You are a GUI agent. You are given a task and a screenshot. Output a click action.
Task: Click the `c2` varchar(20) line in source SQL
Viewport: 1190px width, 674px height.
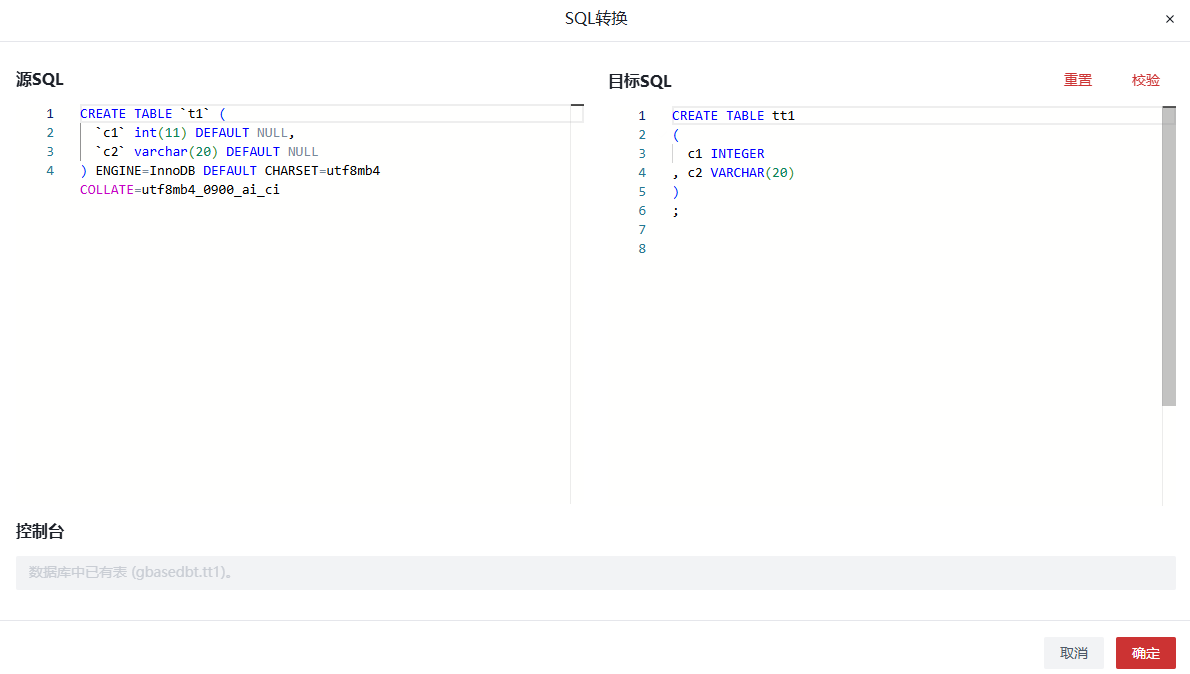coord(206,152)
